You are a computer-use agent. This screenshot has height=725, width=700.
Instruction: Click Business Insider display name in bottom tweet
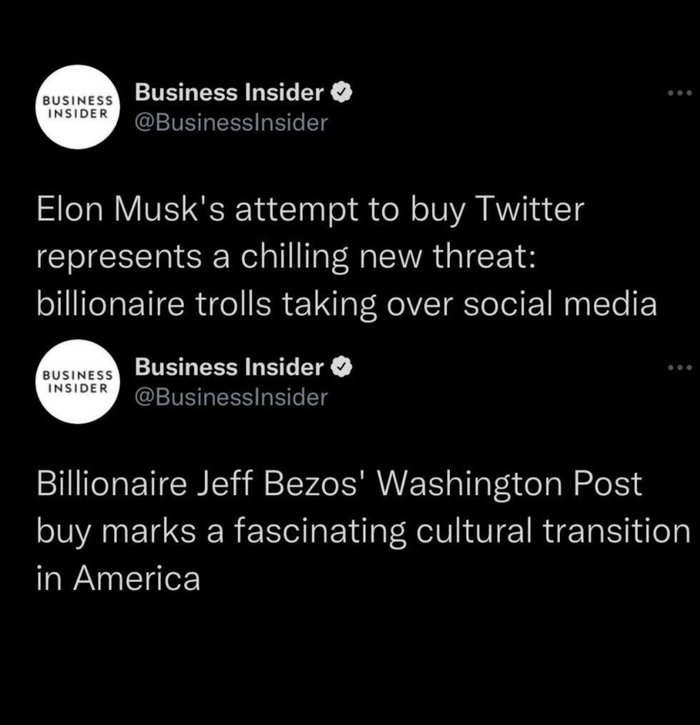[229, 368]
